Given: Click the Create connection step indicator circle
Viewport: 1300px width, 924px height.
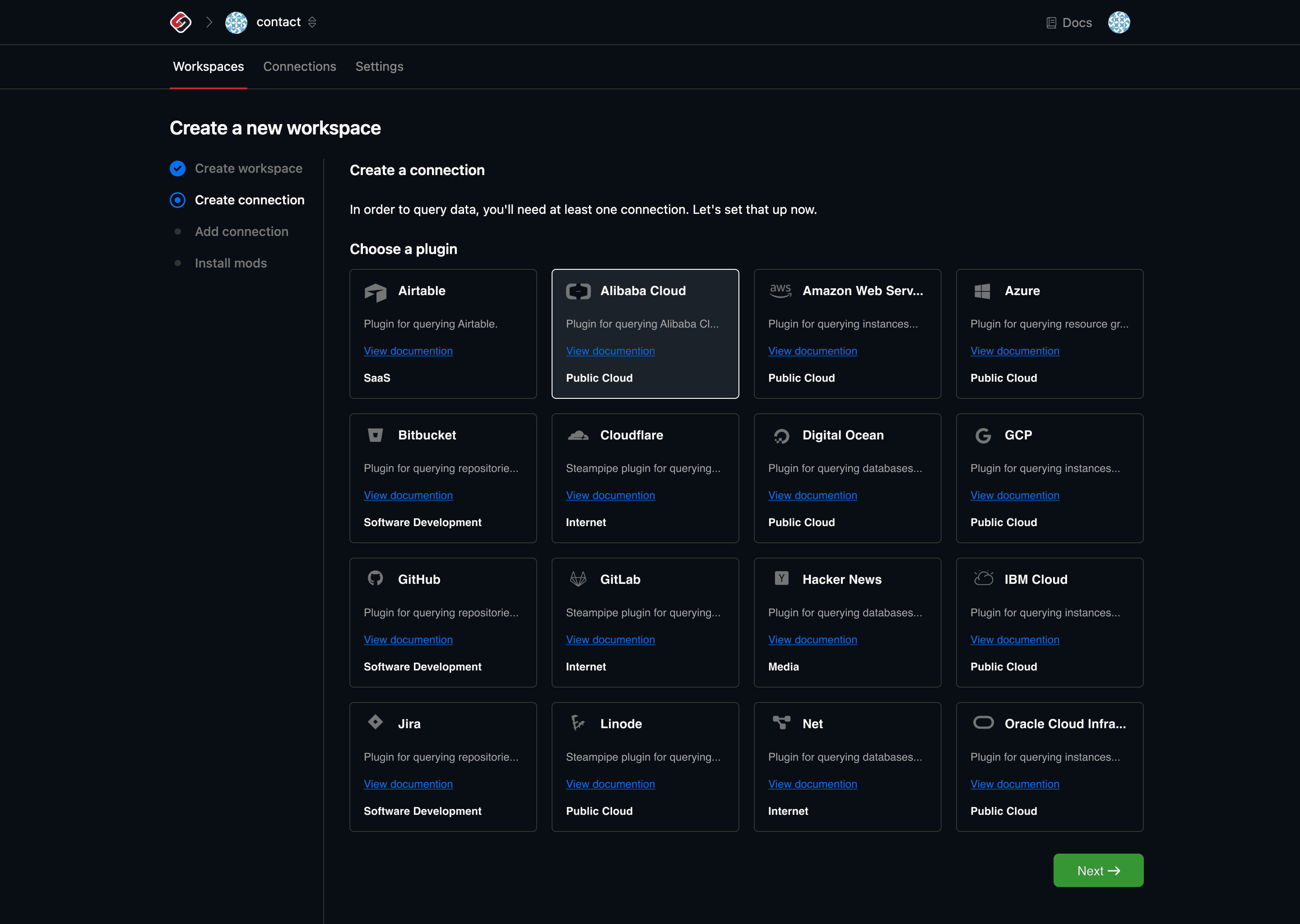Looking at the screenshot, I should [177, 200].
